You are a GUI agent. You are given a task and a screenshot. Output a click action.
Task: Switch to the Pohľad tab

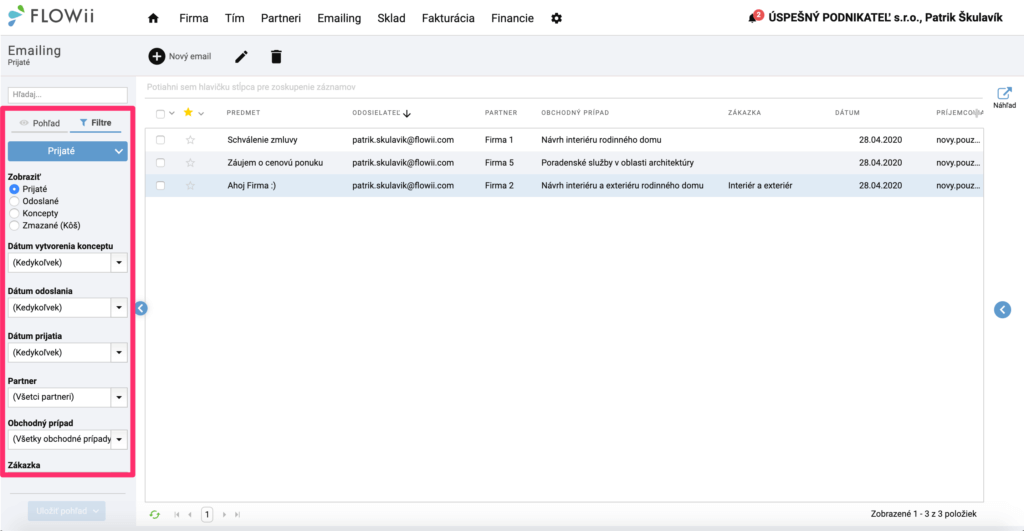click(x=40, y=123)
